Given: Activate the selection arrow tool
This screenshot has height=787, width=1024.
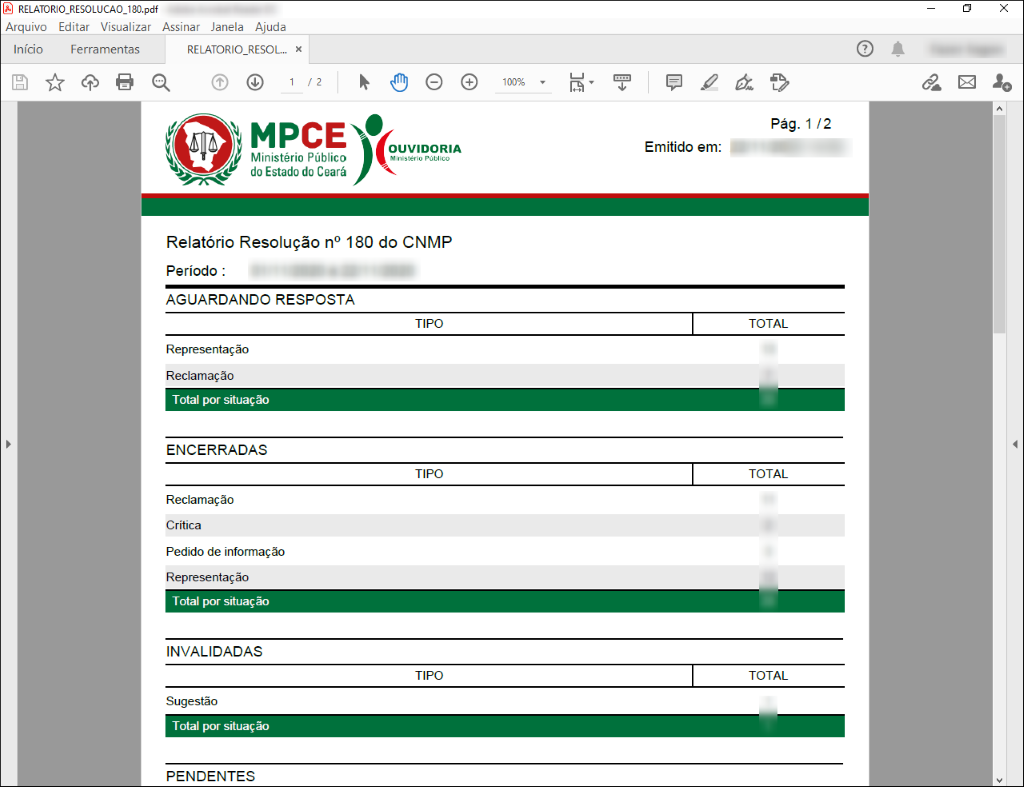Looking at the screenshot, I should click(x=364, y=82).
